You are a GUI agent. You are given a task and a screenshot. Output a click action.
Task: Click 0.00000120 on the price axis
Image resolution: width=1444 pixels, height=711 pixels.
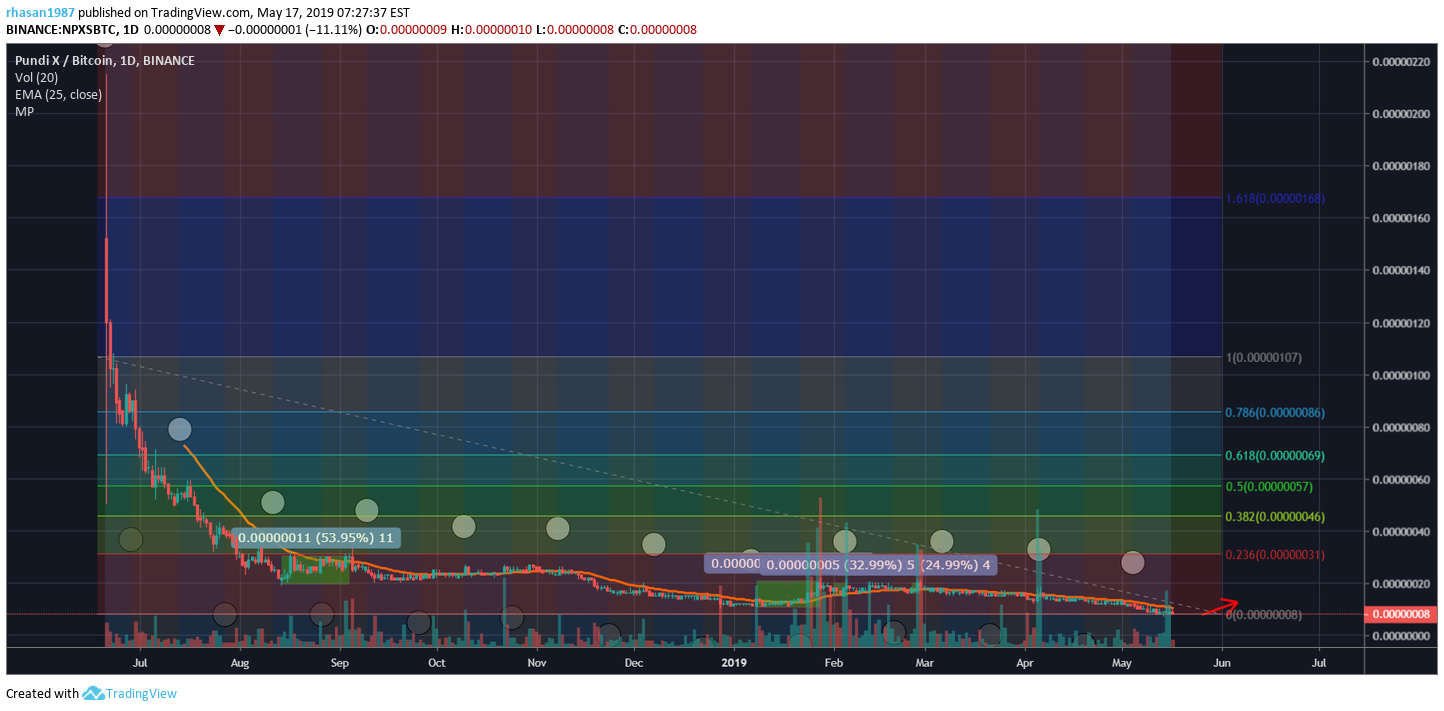point(1402,323)
